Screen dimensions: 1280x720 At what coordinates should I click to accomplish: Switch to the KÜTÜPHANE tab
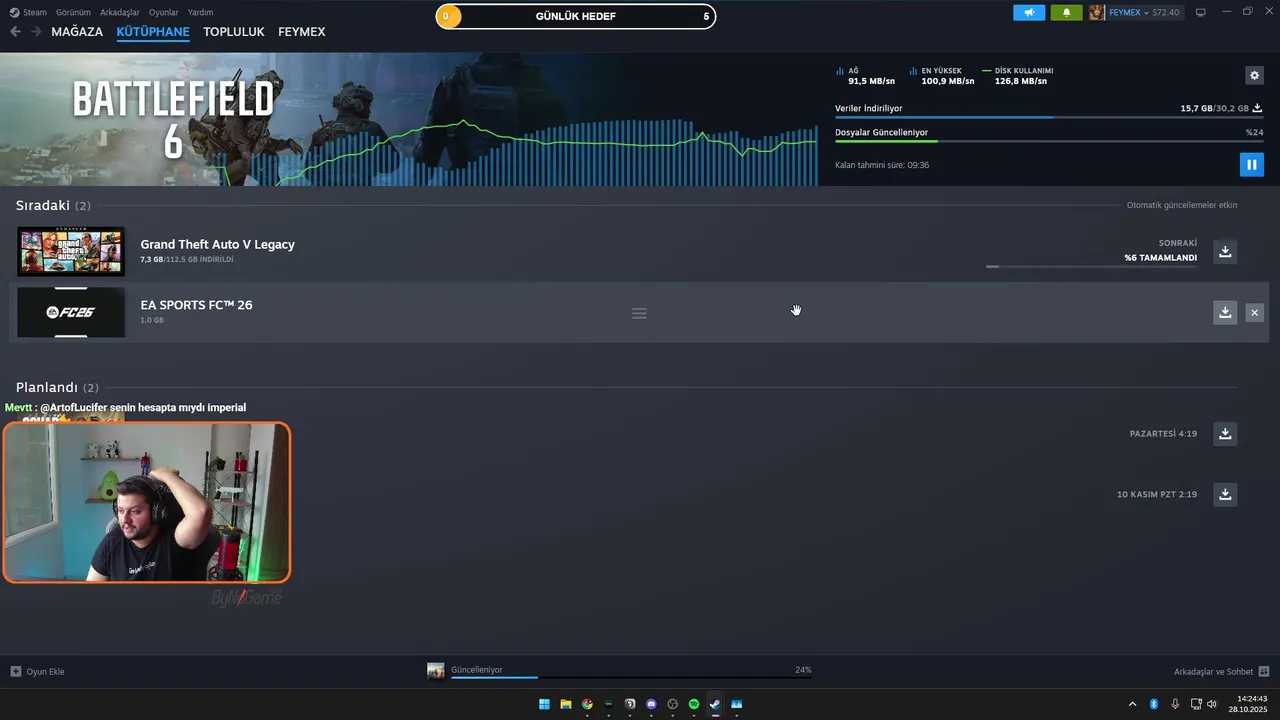(153, 32)
